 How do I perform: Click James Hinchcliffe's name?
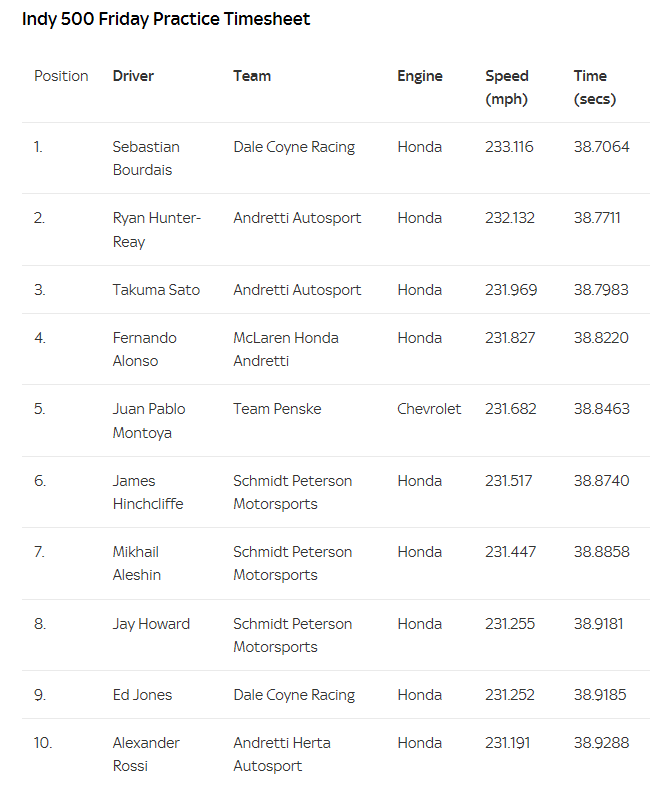point(147,492)
